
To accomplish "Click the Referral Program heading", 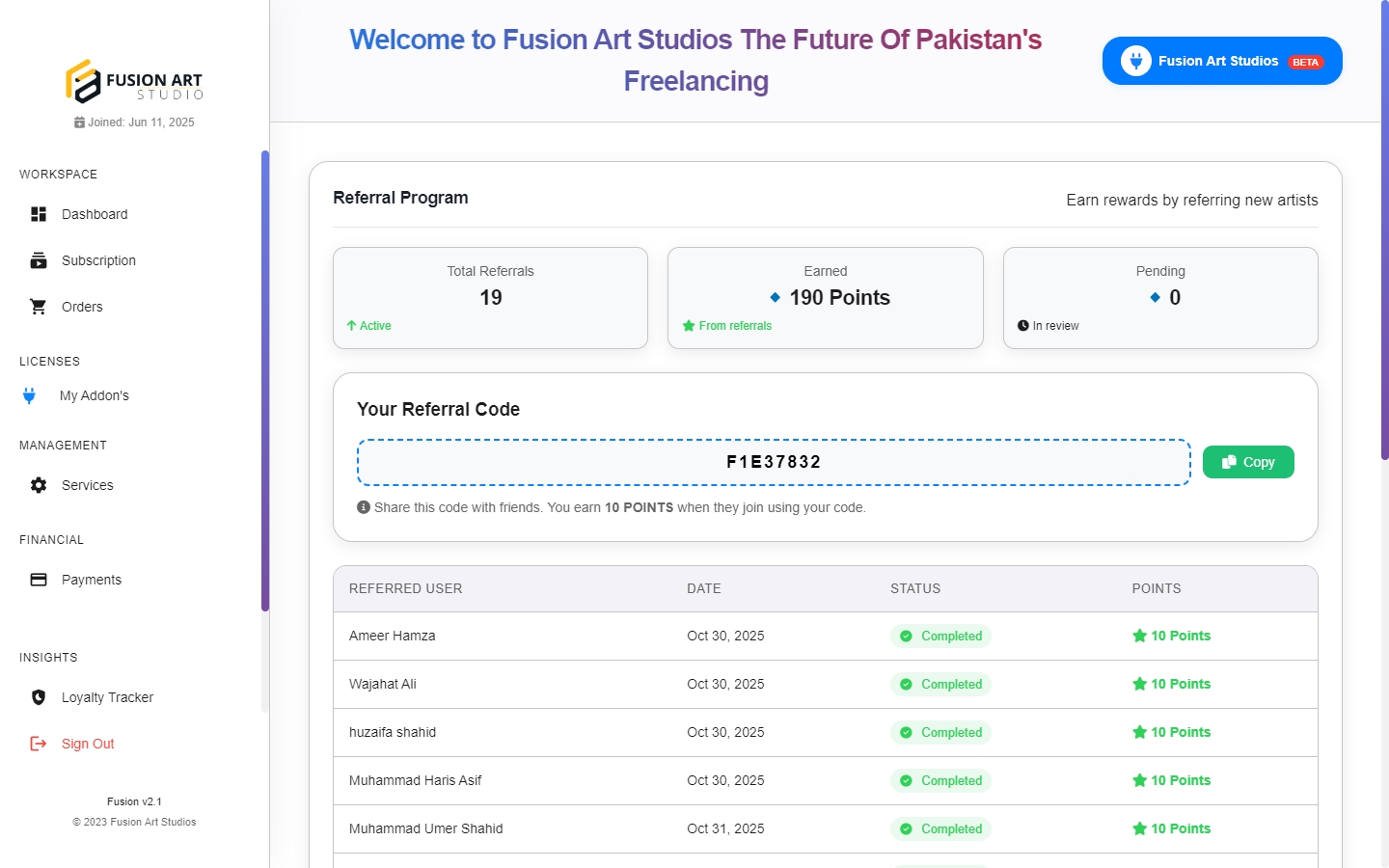I will coord(400,198).
